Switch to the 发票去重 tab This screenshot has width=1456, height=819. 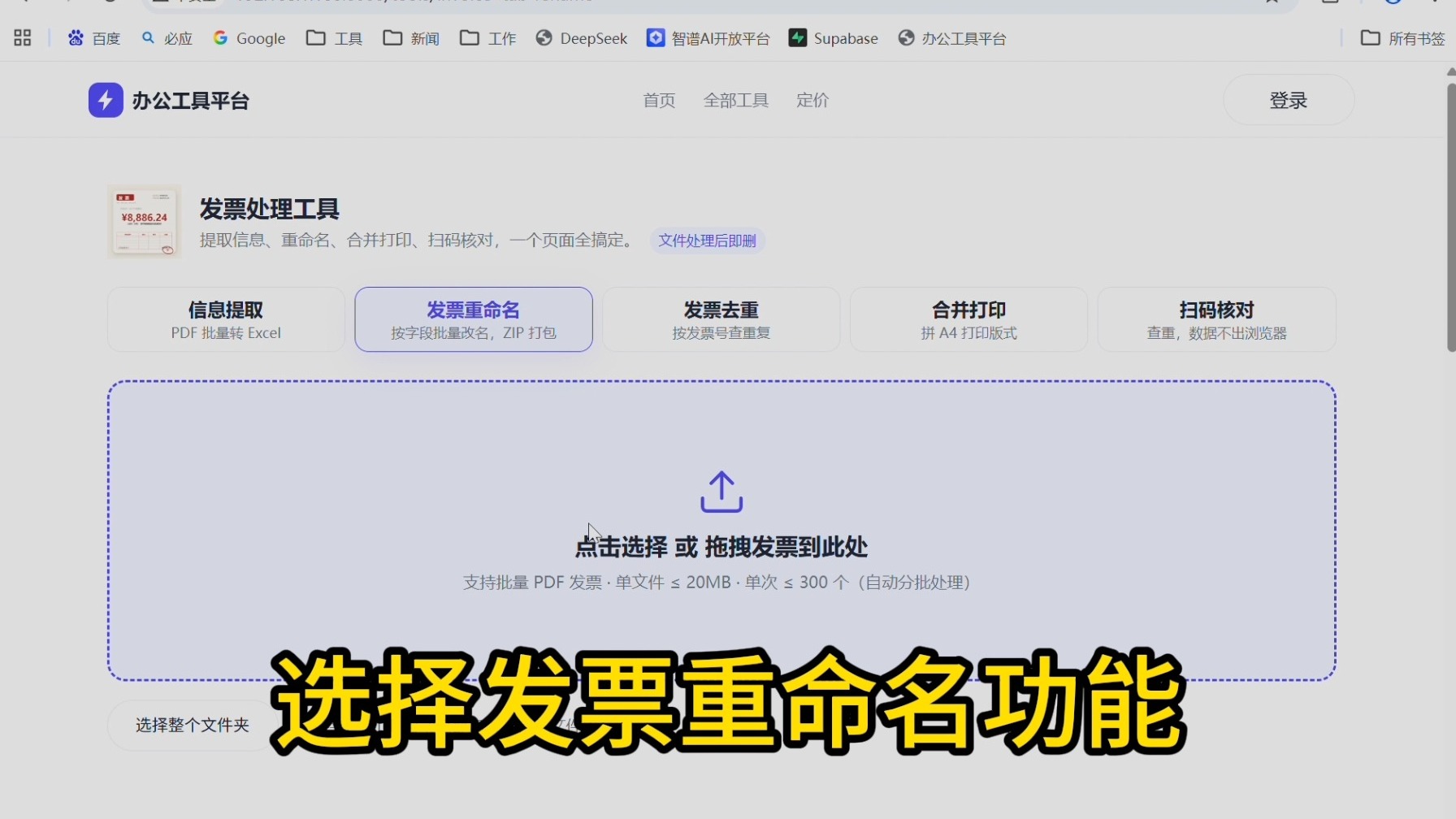[721, 319]
